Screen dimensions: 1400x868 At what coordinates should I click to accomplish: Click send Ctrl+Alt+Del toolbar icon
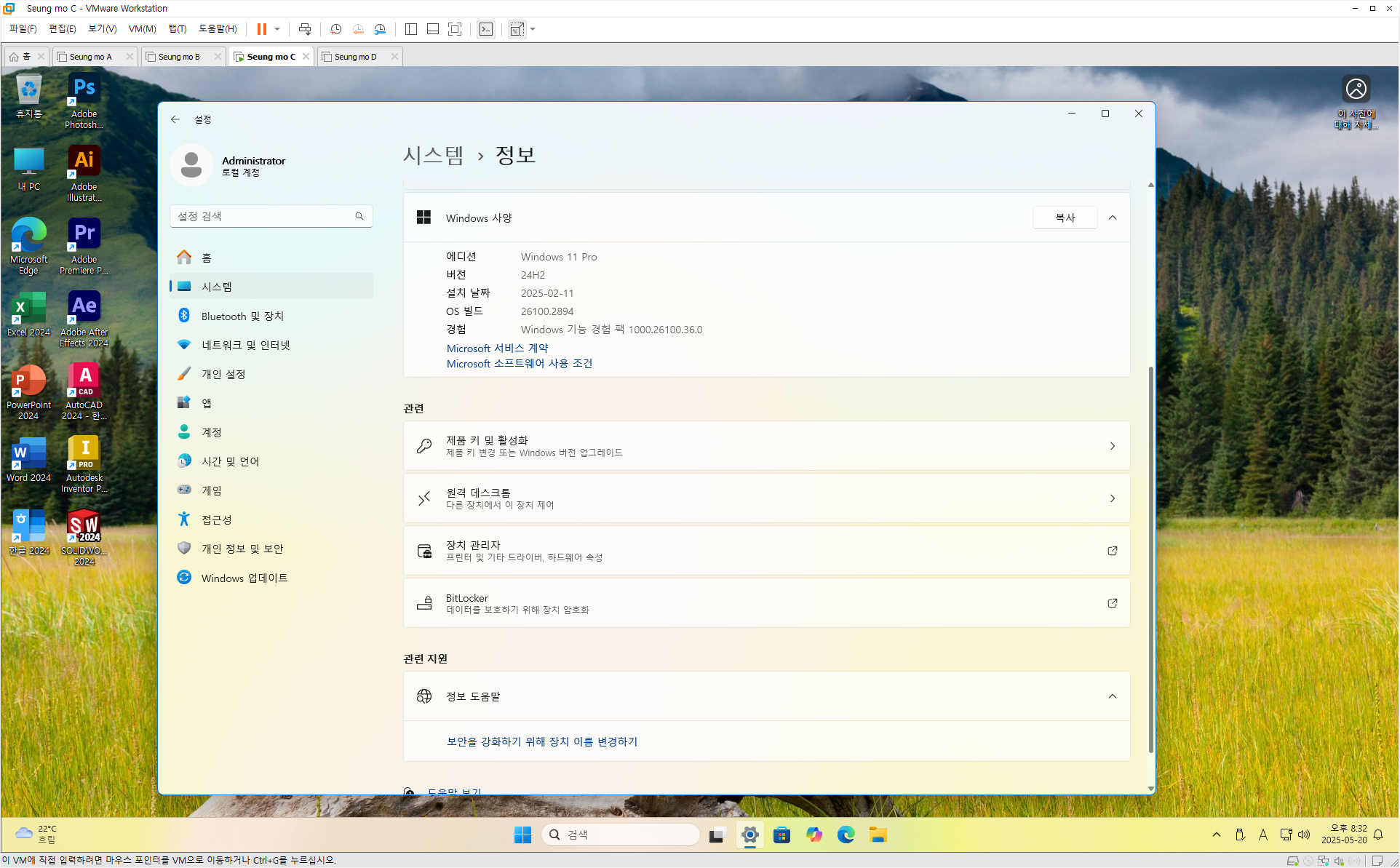tap(305, 29)
